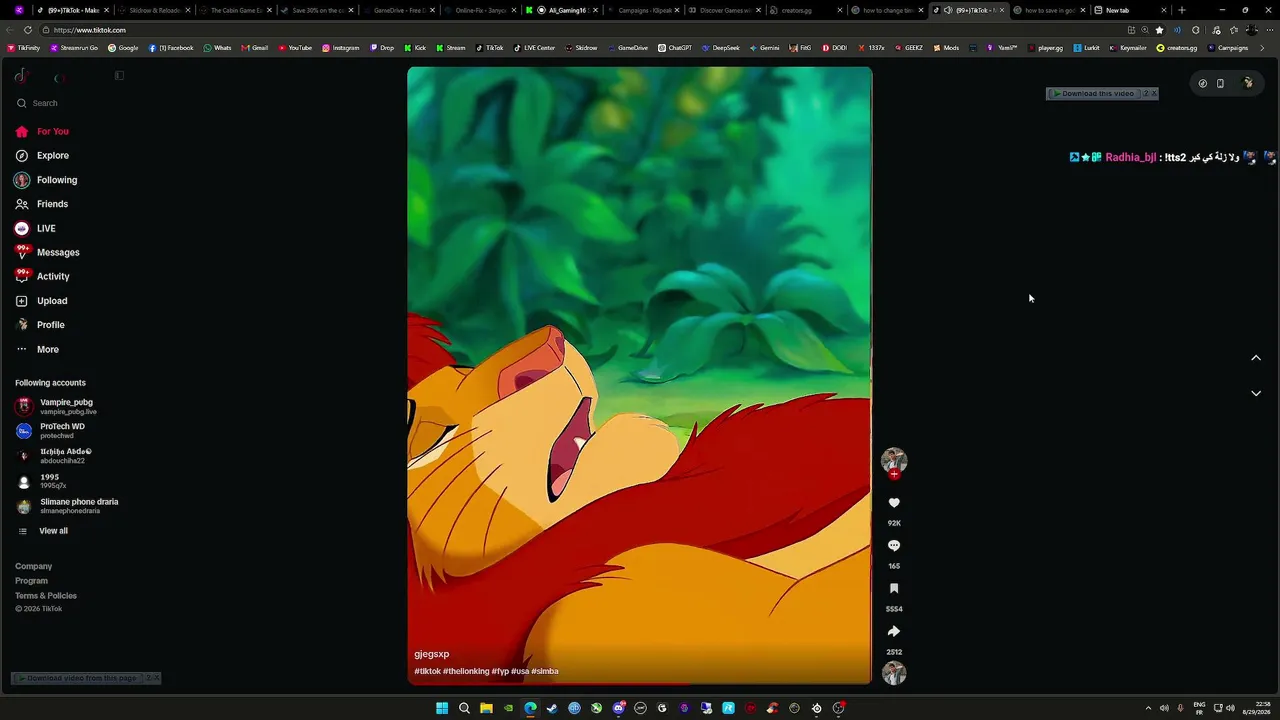Open the YouTube bookmark
The image size is (1280, 720).
[x=295, y=48]
